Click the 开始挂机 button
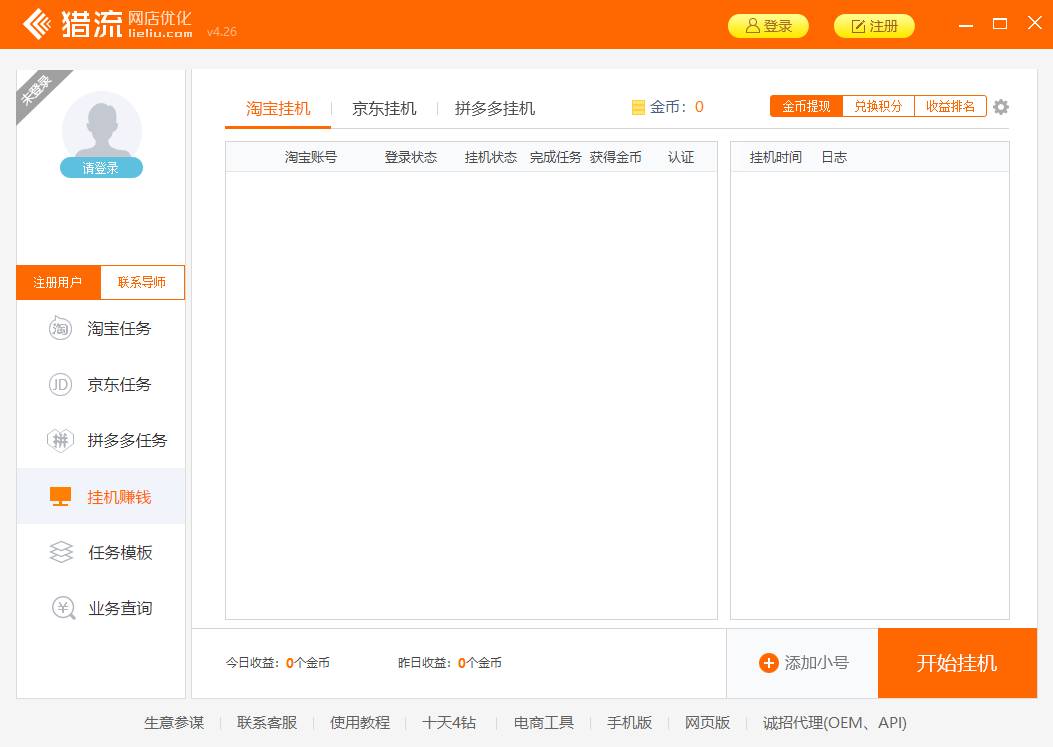The width and height of the screenshot is (1053, 747). (957, 663)
